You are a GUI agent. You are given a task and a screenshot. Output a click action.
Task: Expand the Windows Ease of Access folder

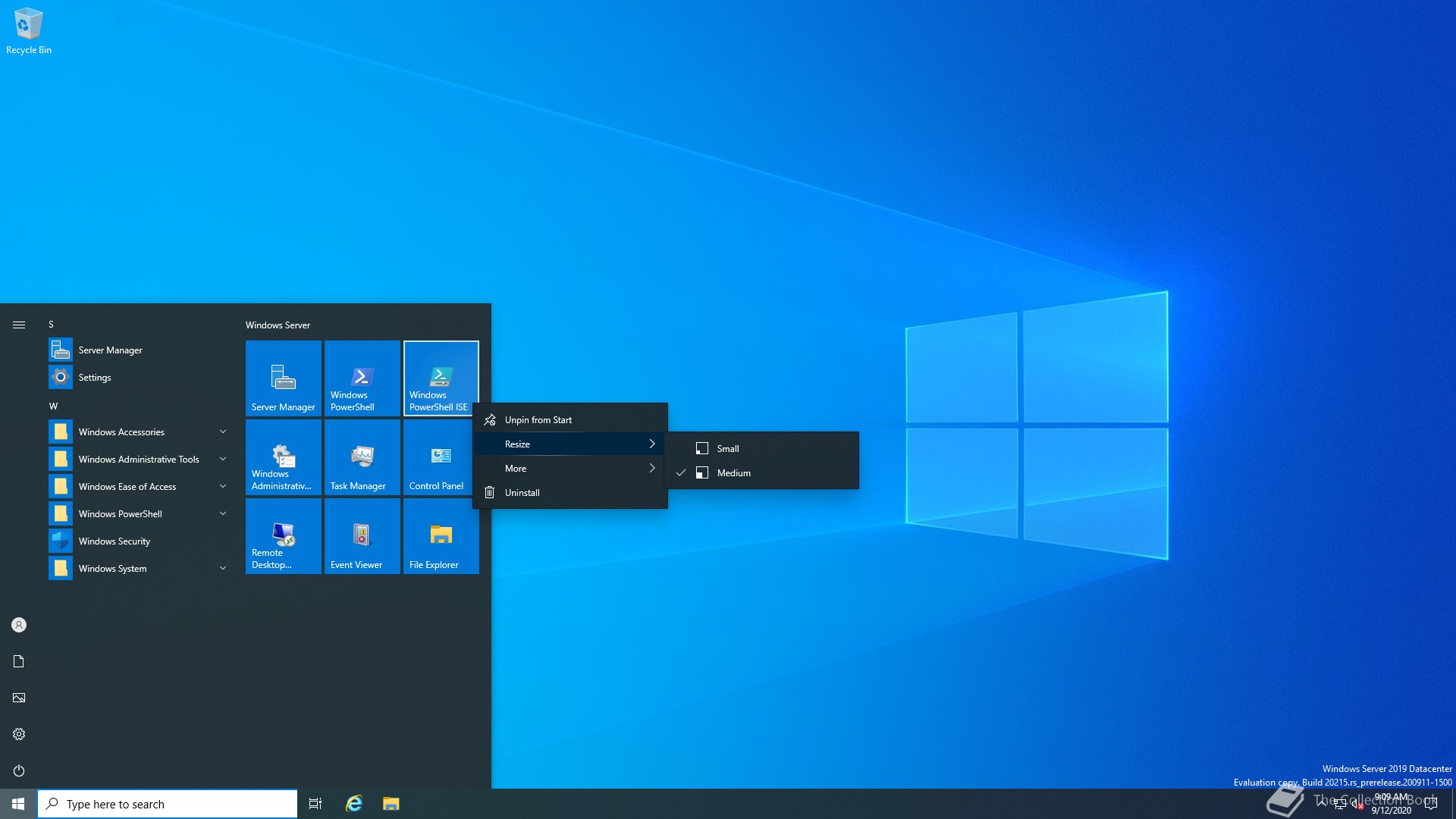[x=140, y=486]
